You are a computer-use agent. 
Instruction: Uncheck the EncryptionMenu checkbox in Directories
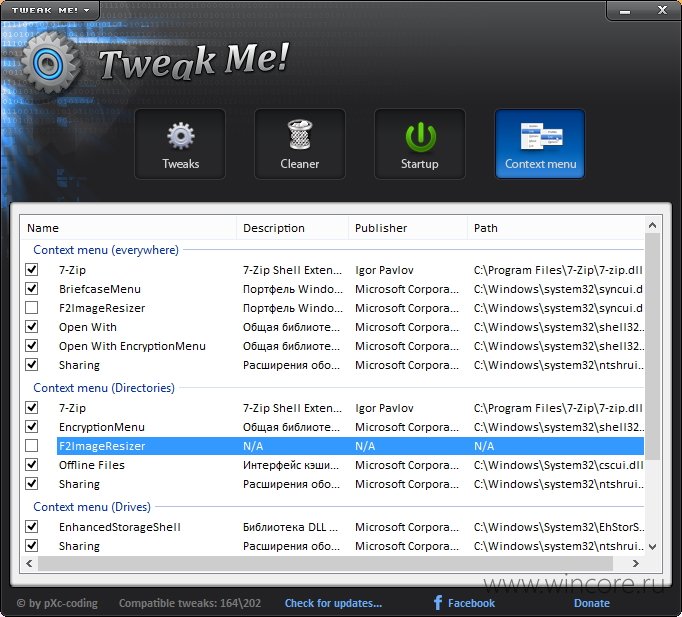coord(32,427)
